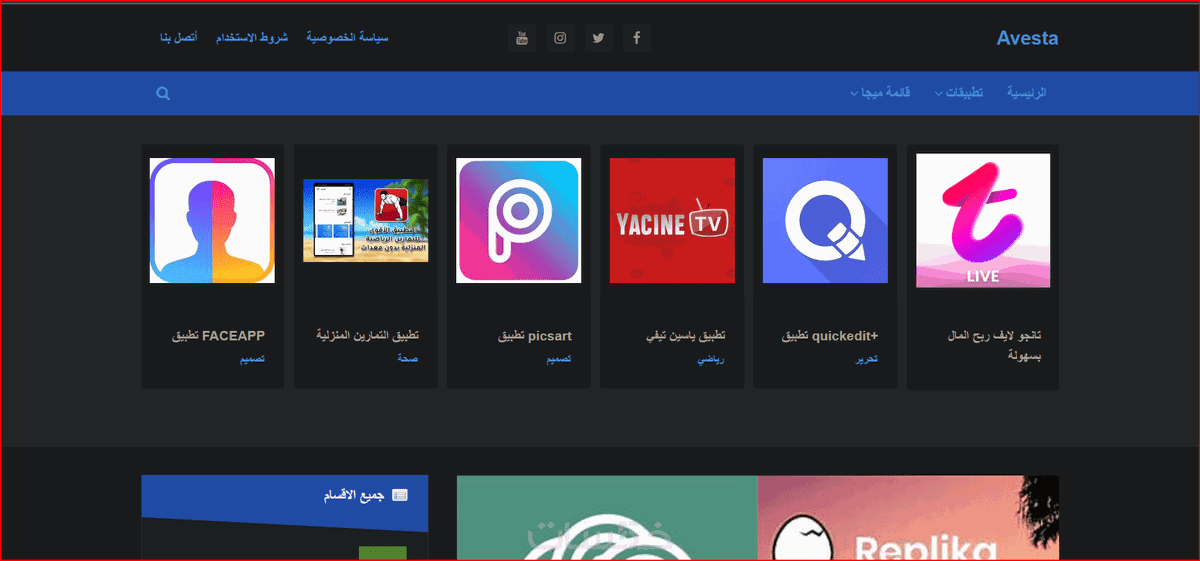Image resolution: width=1200 pixels, height=561 pixels.
Task: Open the الرئيسية menu item
Action: coord(1026,93)
